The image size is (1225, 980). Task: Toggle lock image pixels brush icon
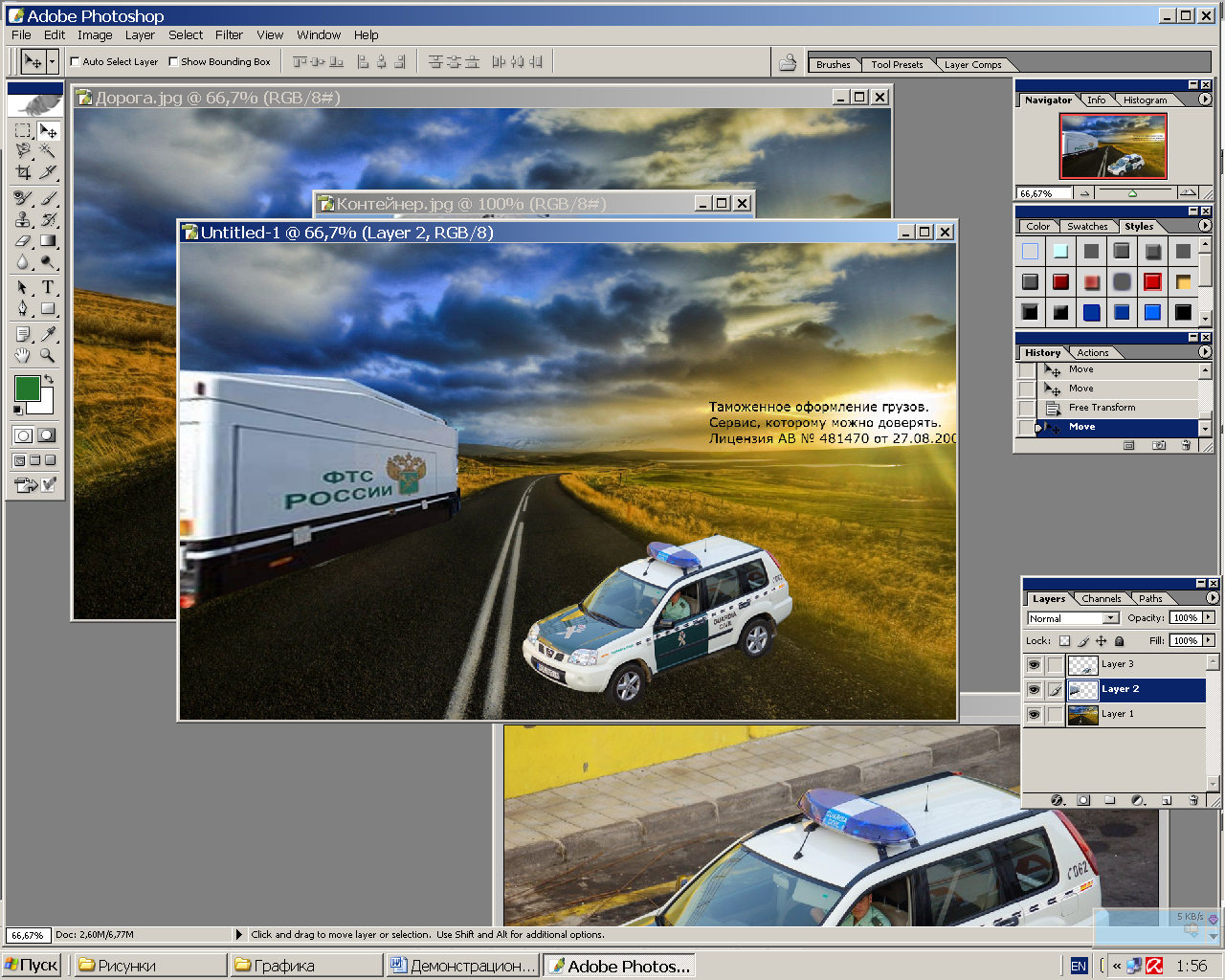pos(1083,641)
